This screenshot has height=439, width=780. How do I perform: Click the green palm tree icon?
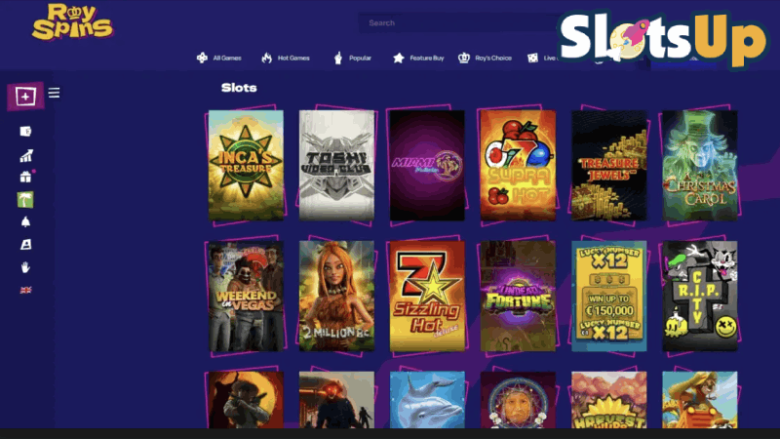pyautogui.click(x=25, y=200)
